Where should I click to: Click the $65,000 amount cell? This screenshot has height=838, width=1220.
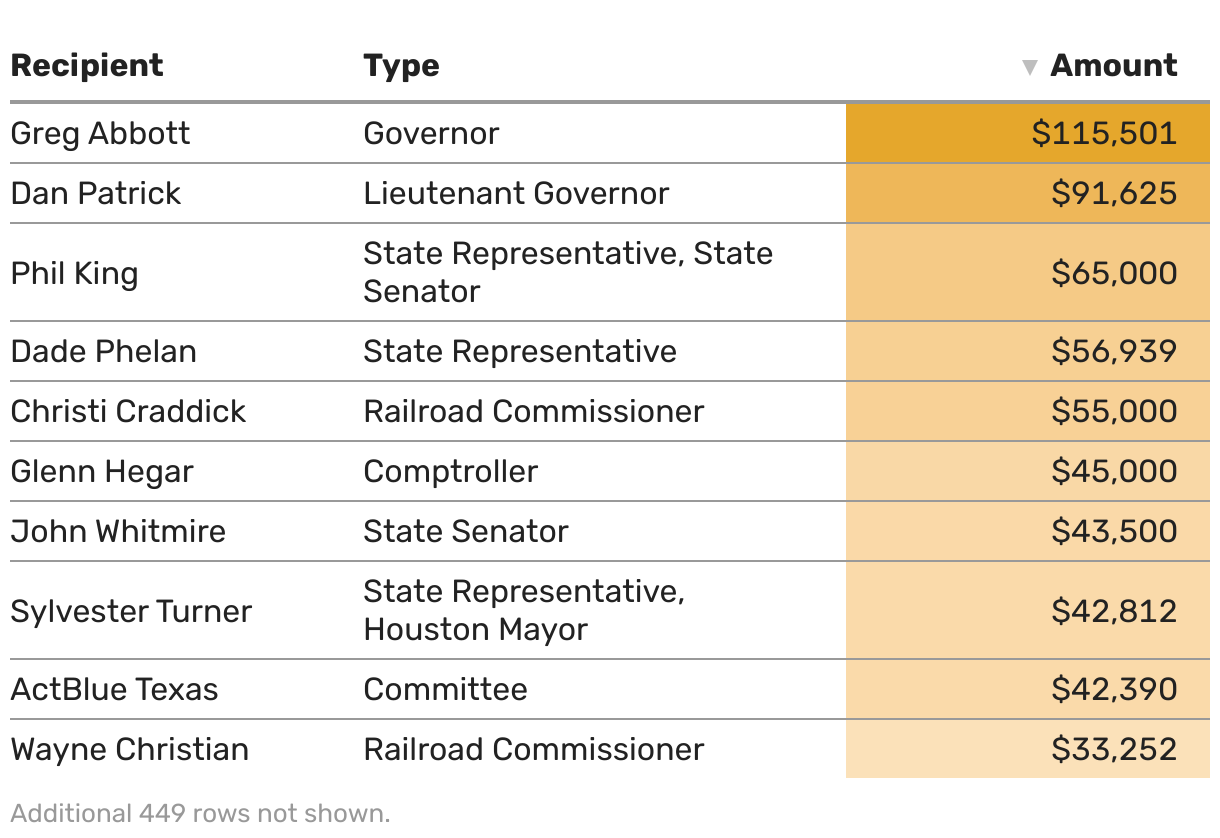pyautogui.click(x=1028, y=272)
